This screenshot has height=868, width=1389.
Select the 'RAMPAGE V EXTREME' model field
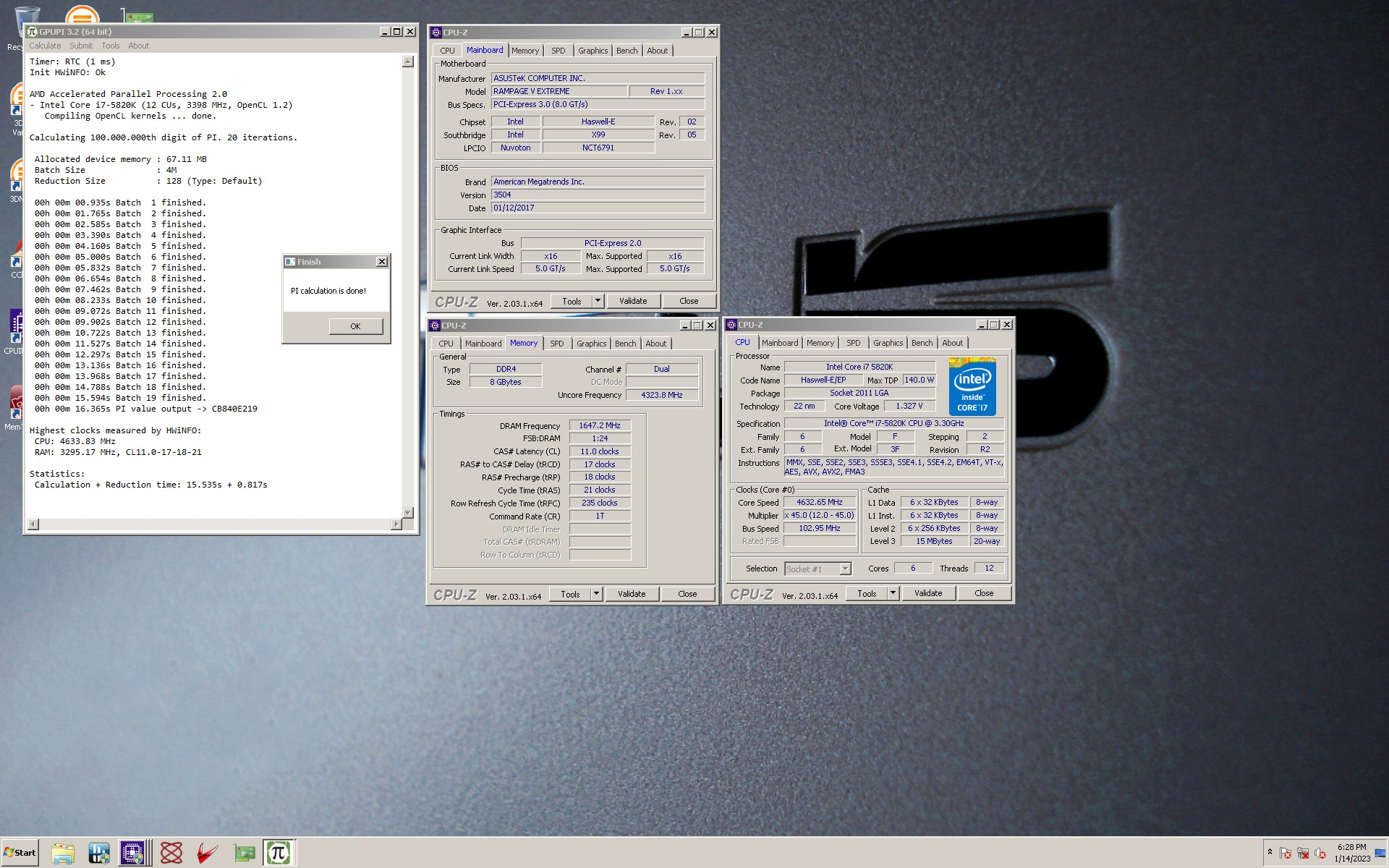(x=559, y=91)
